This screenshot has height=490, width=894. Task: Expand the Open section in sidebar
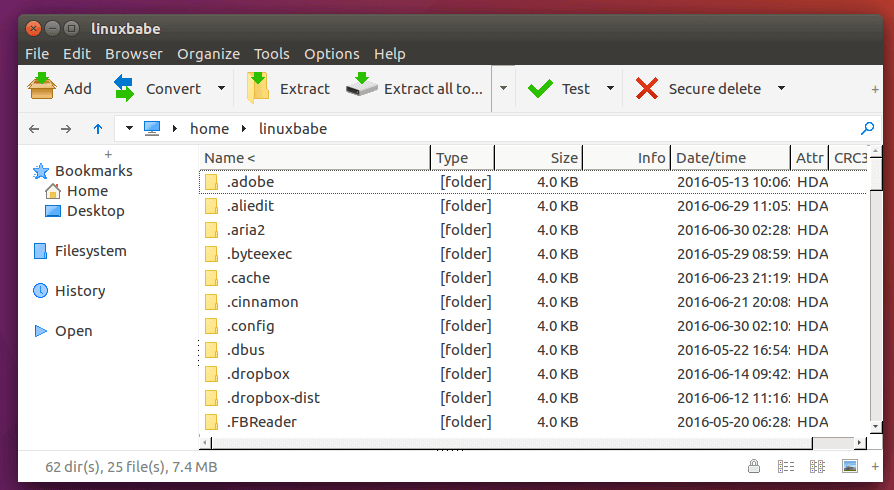(40, 331)
